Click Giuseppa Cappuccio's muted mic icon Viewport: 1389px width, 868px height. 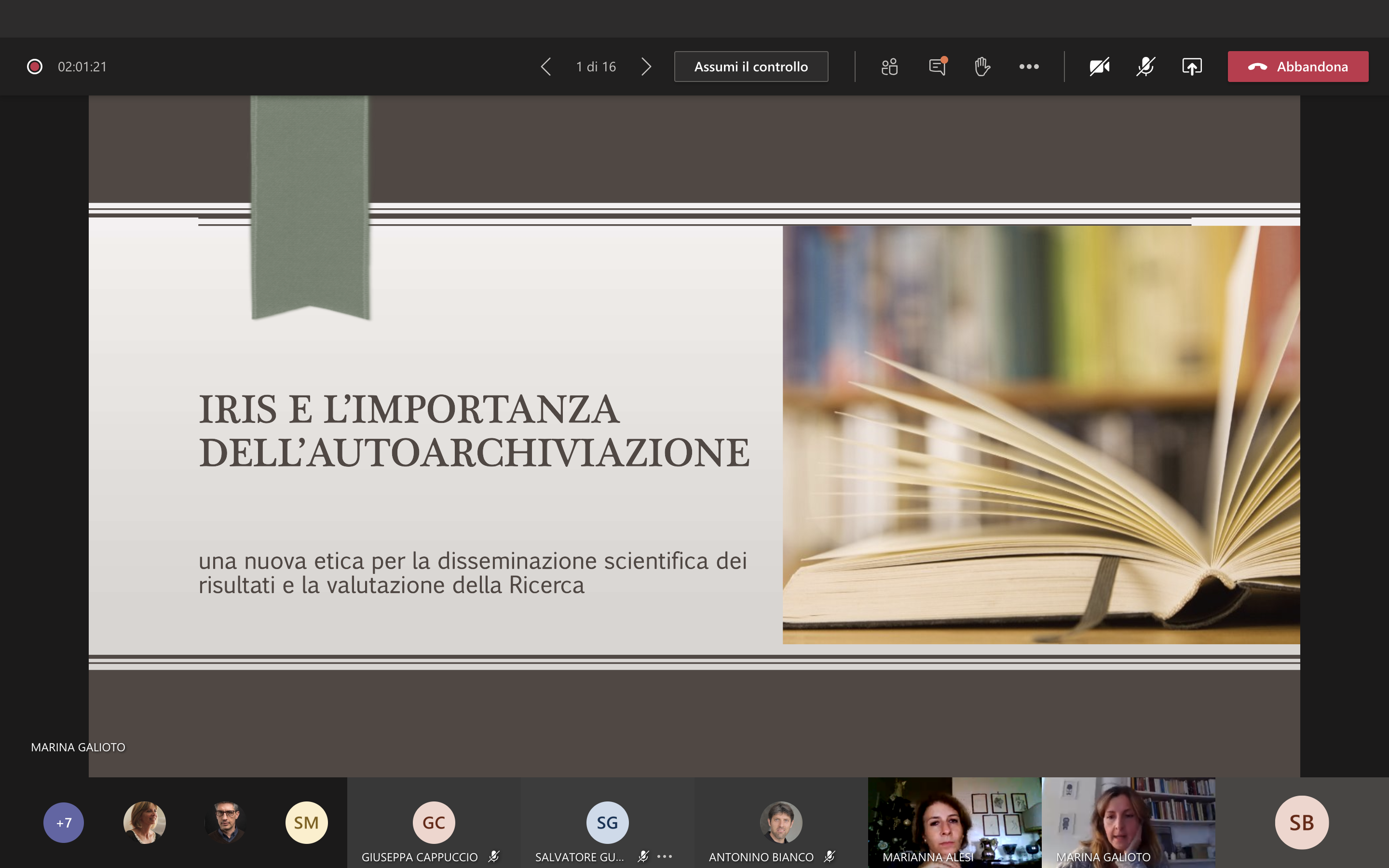pos(493,856)
